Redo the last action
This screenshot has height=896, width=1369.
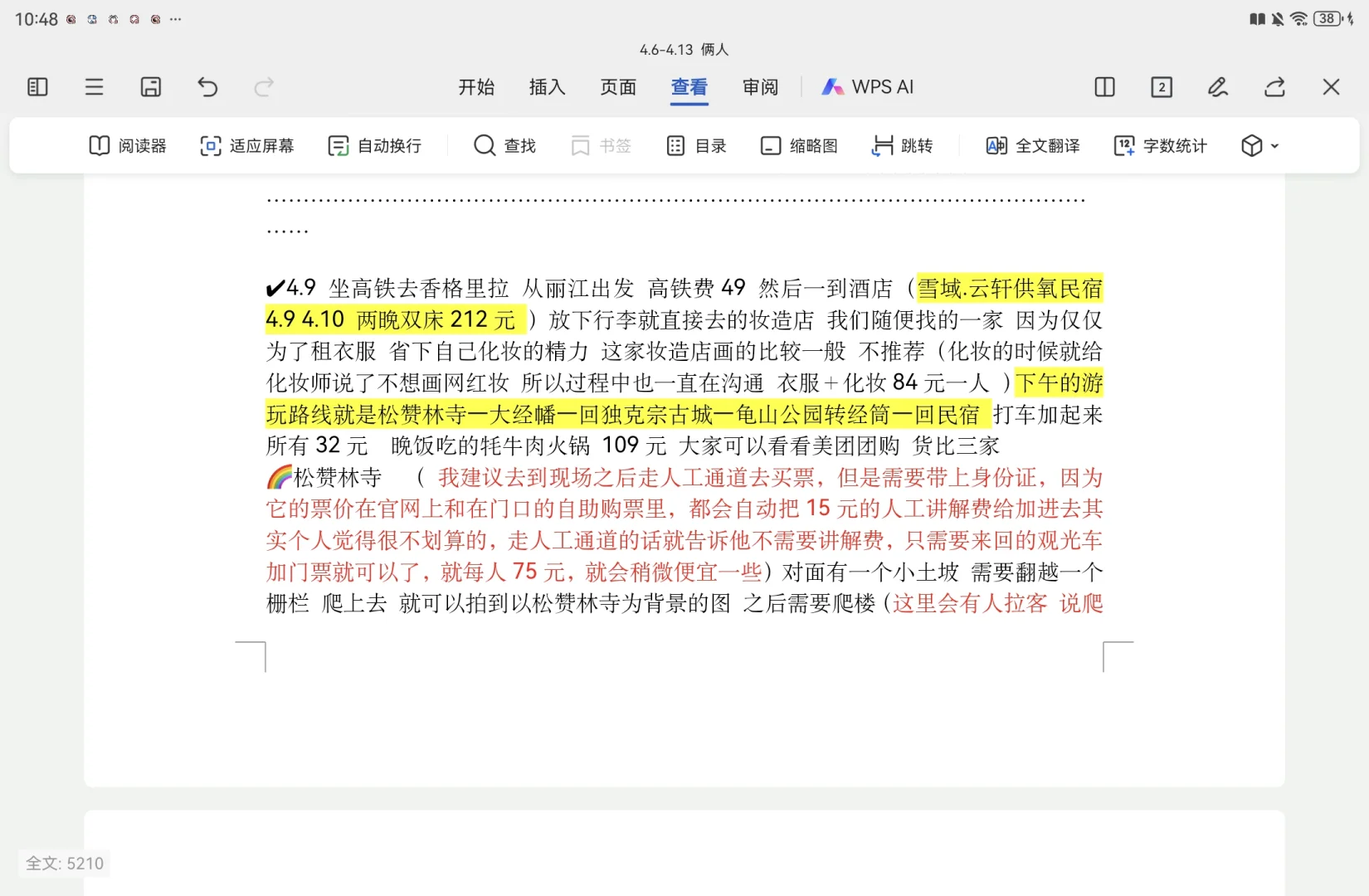coord(263,87)
